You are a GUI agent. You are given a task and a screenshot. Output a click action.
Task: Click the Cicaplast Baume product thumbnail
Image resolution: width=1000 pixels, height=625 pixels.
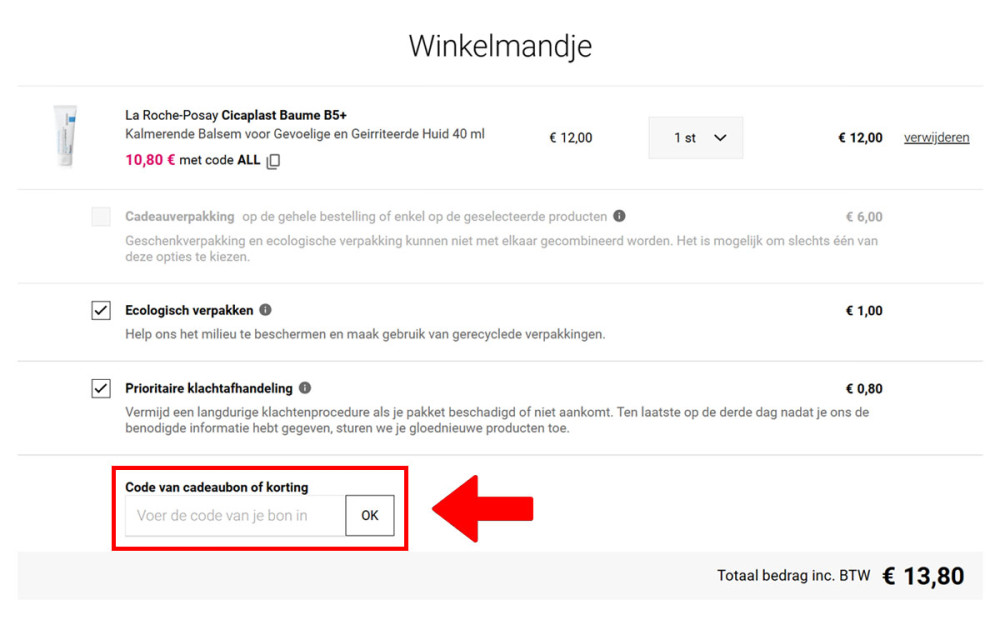coord(64,136)
